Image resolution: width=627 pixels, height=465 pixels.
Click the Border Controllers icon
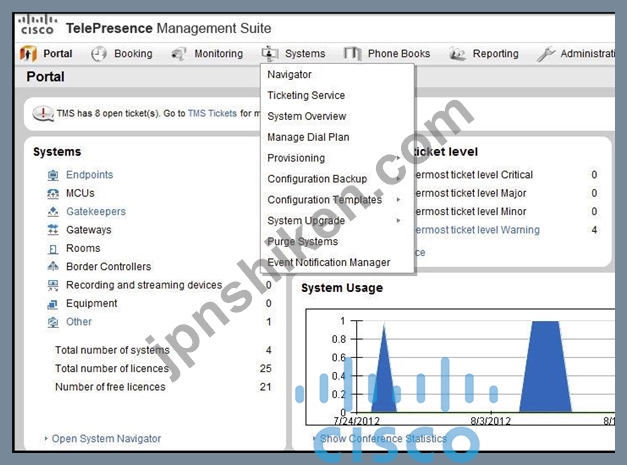[x=53, y=267]
